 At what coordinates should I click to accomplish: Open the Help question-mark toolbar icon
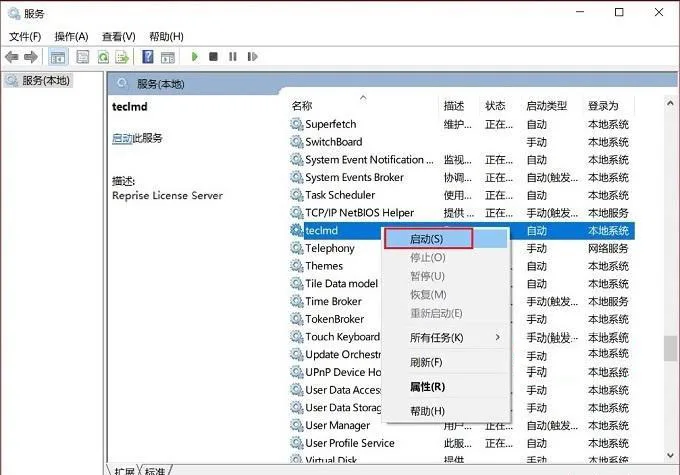pyautogui.click(x=148, y=57)
